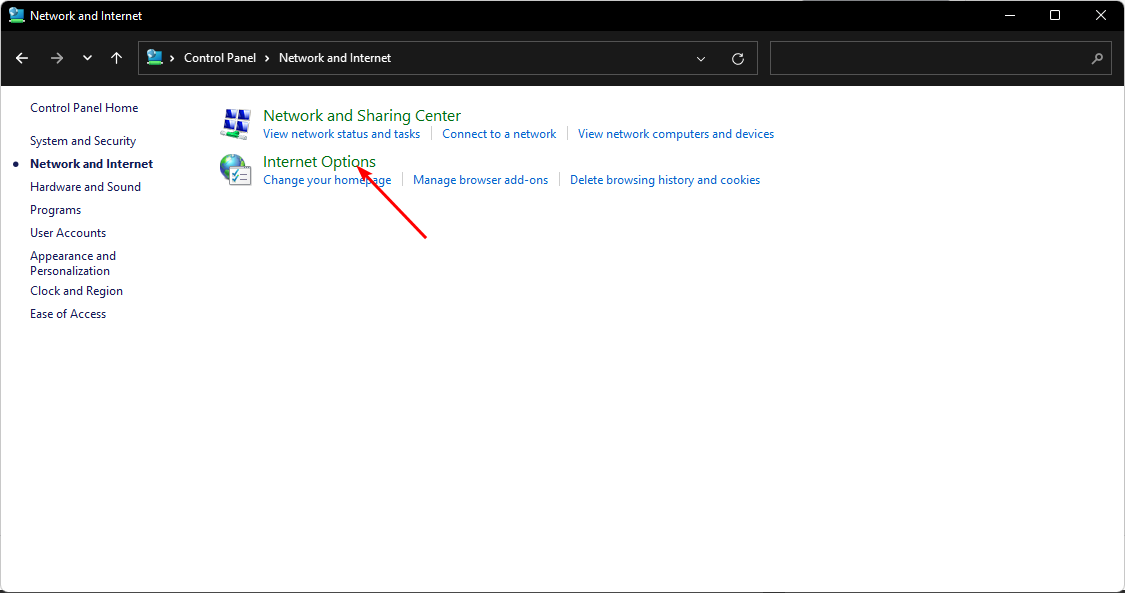Select System and Security in sidebar
The height and width of the screenshot is (593, 1125).
pyautogui.click(x=83, y=141)
